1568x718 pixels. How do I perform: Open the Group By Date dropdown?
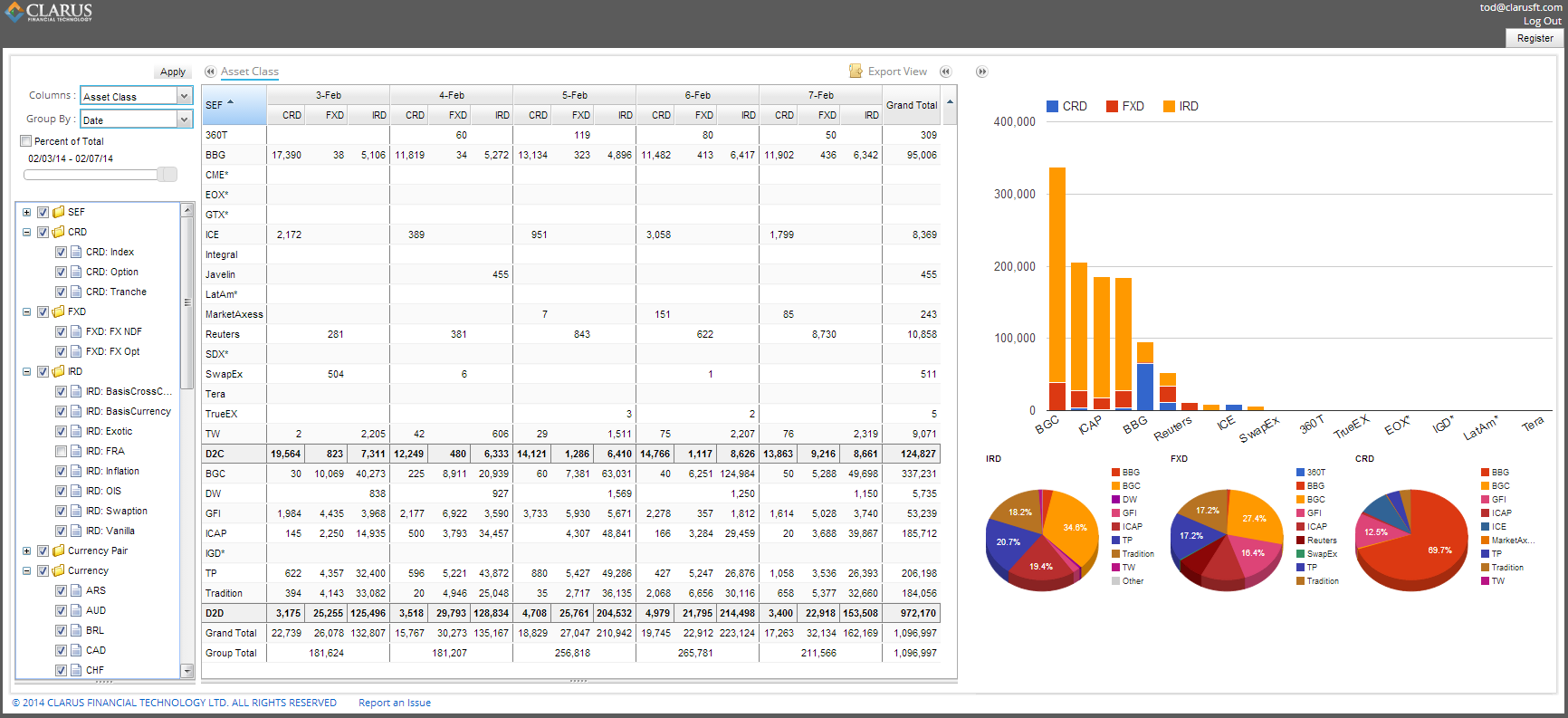[x=185, y=119]
